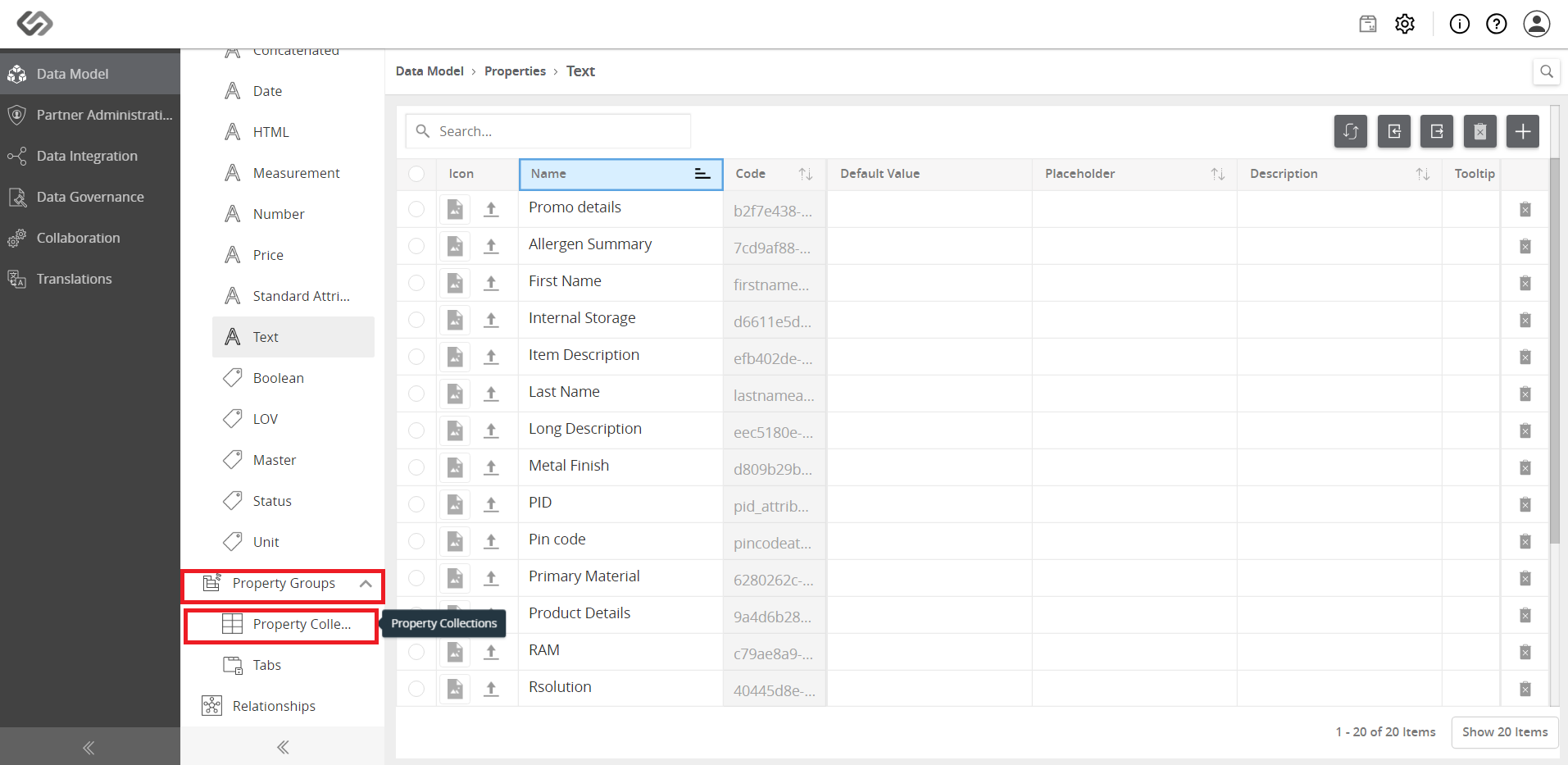Open the Show 20 Items page-size selector

pos(1505,732)
